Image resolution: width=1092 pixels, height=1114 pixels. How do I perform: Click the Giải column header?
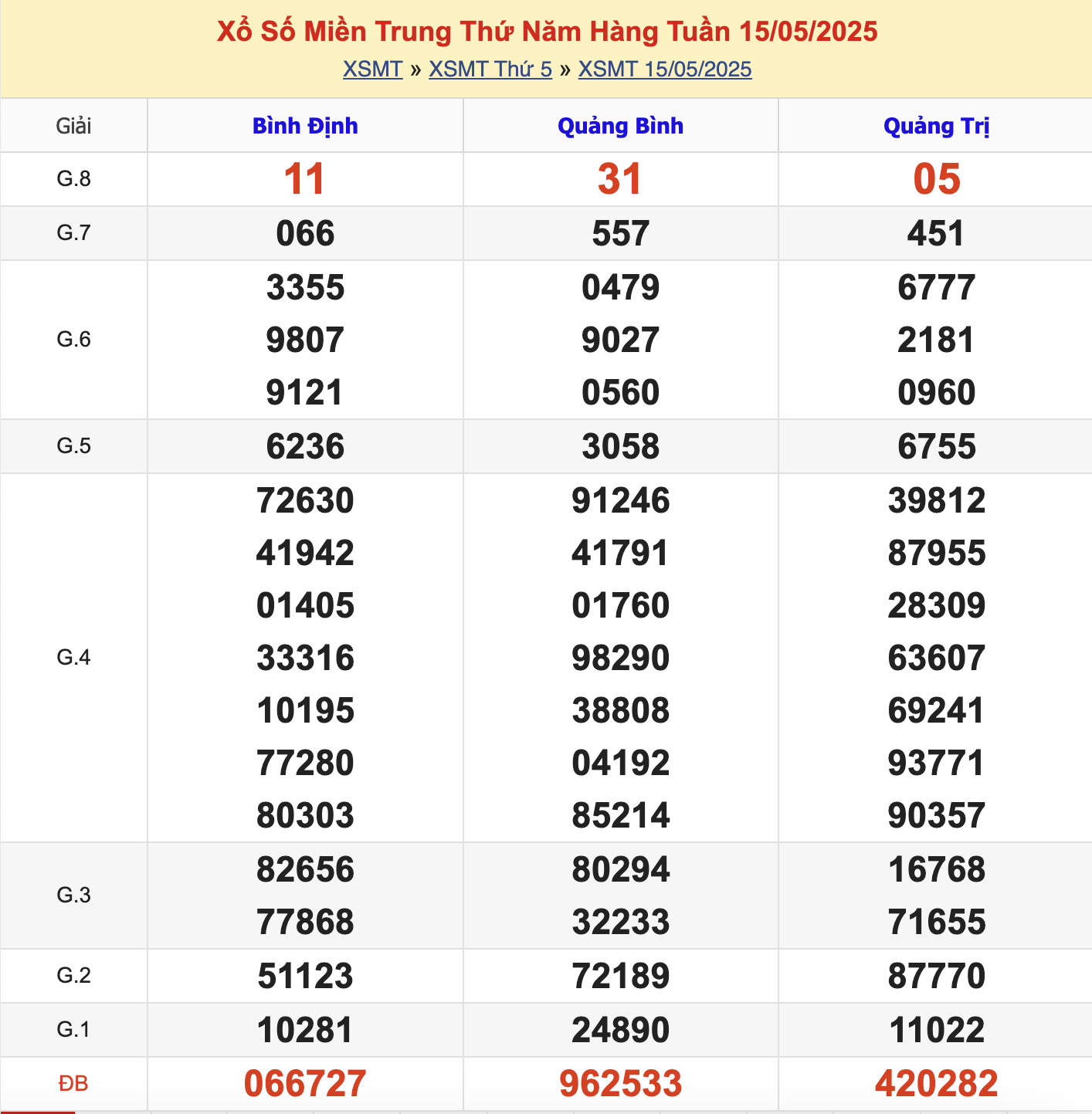[x=74, y=126]
